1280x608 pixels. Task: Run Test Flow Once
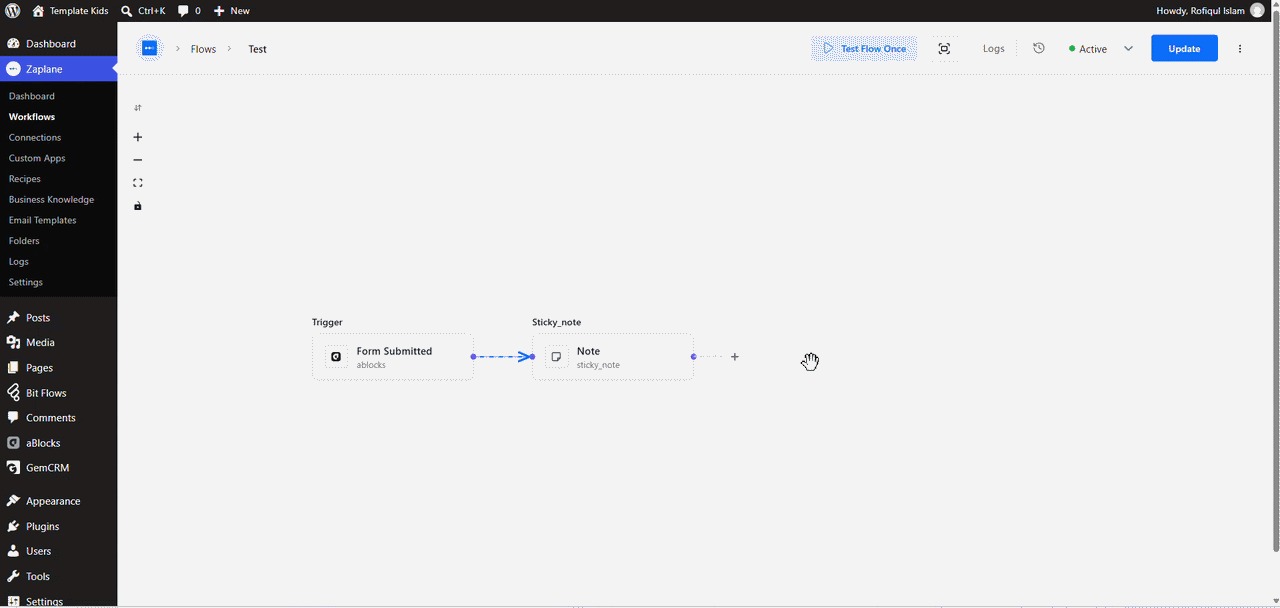point(864,48)
